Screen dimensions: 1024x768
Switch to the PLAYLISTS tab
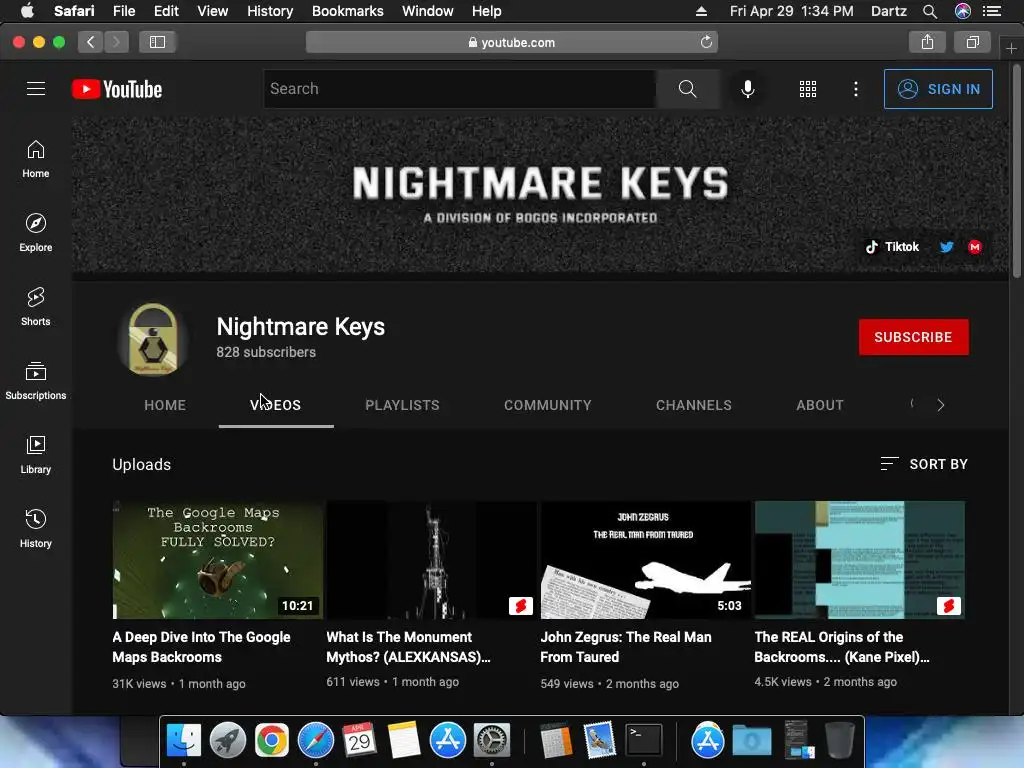(x=402, y=405)
